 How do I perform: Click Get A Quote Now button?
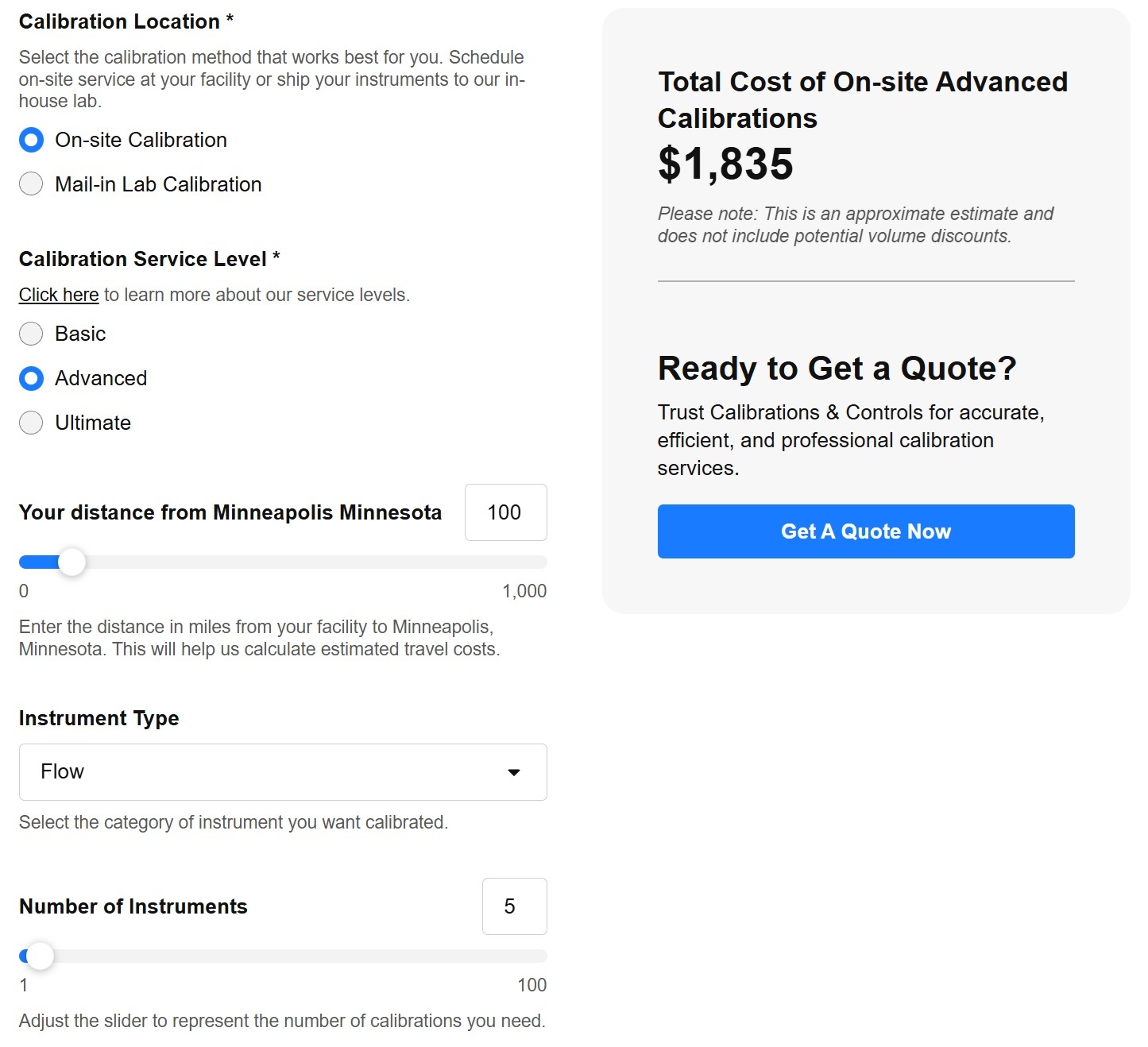tap(866, 531)
